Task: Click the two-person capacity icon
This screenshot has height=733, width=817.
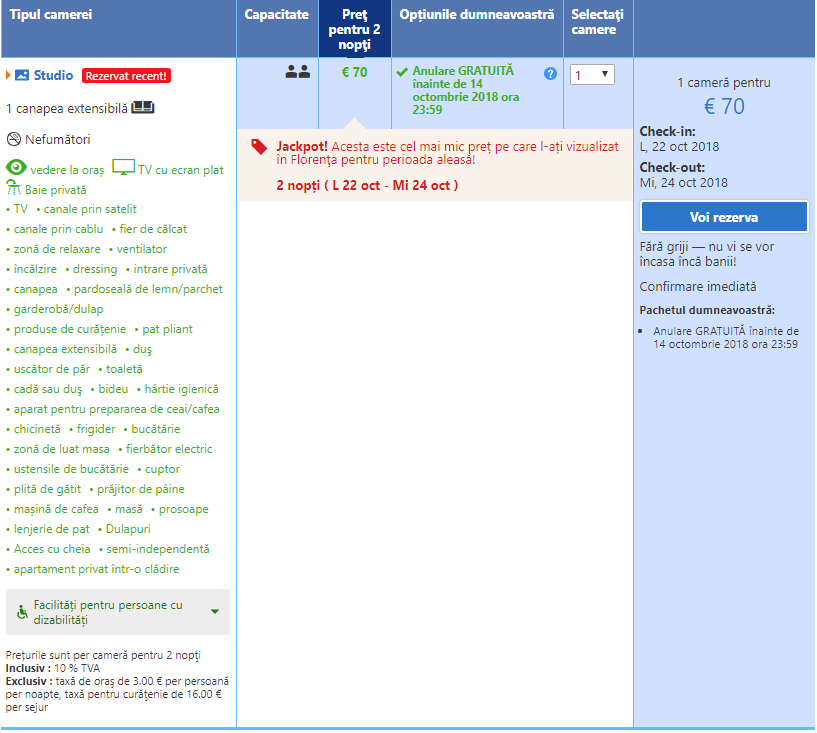Action: click(297, 72)
